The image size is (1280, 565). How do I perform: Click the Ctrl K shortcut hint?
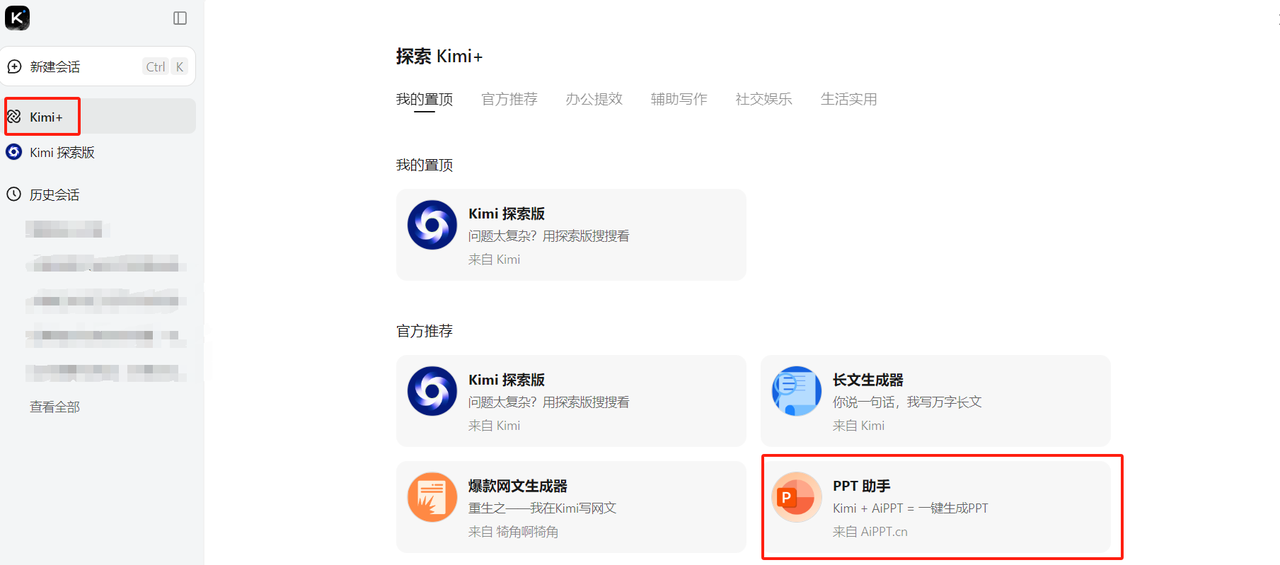pyautogui.click(x=166, y=67)
